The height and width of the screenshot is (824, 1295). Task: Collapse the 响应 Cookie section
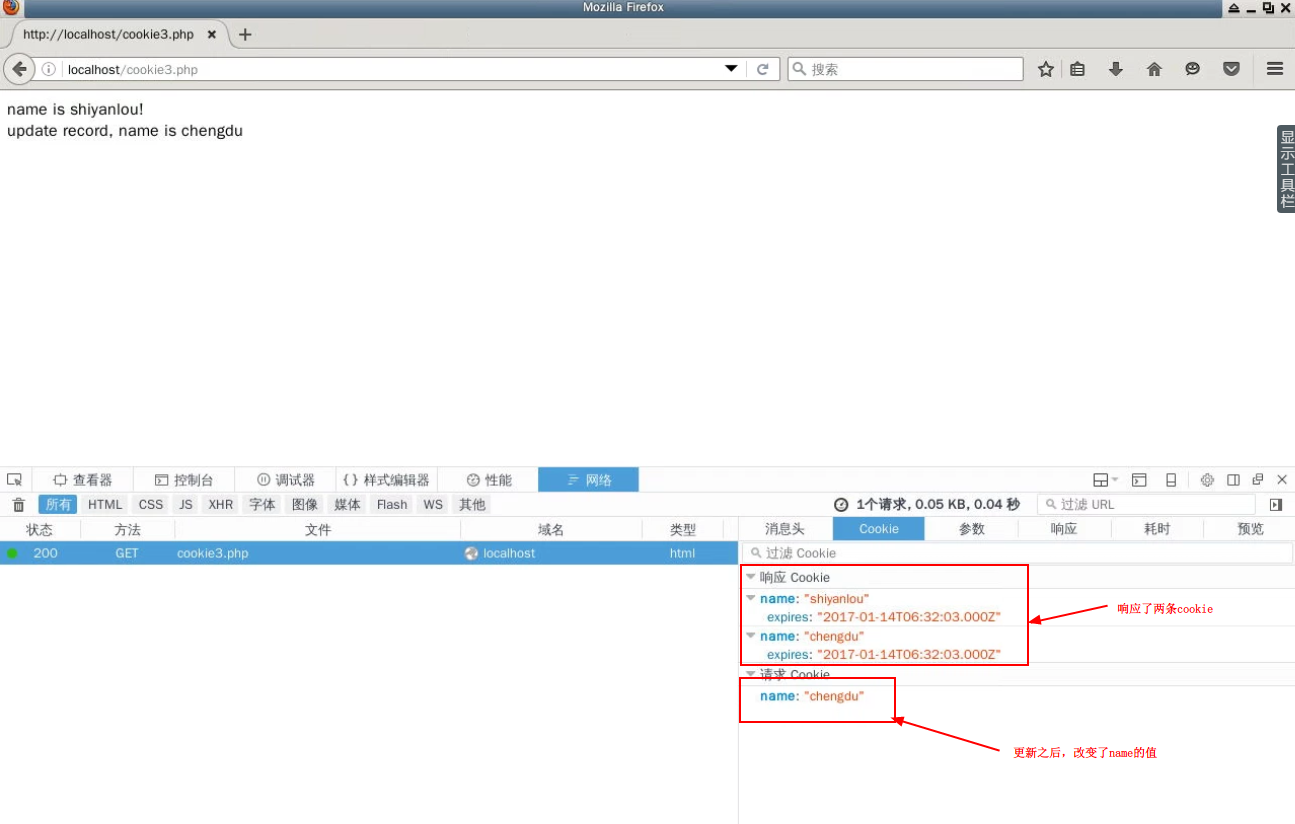751,576
